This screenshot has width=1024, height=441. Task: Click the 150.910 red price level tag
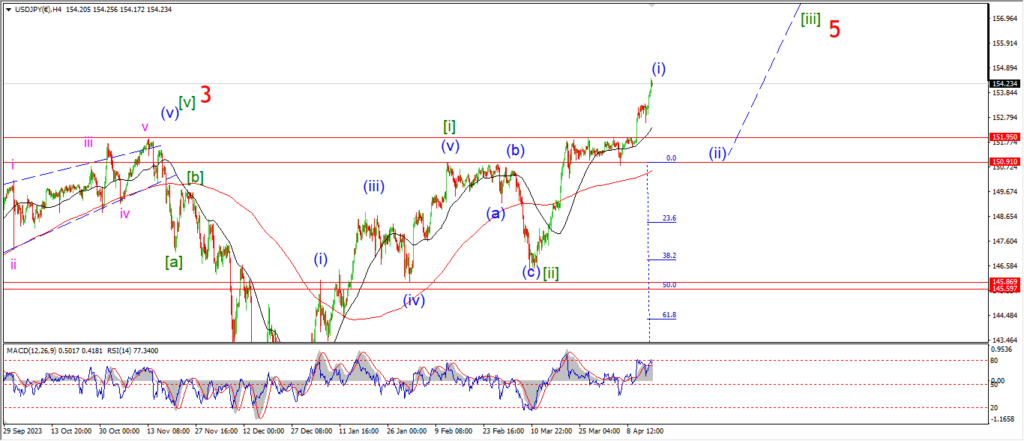(1004, 162)
